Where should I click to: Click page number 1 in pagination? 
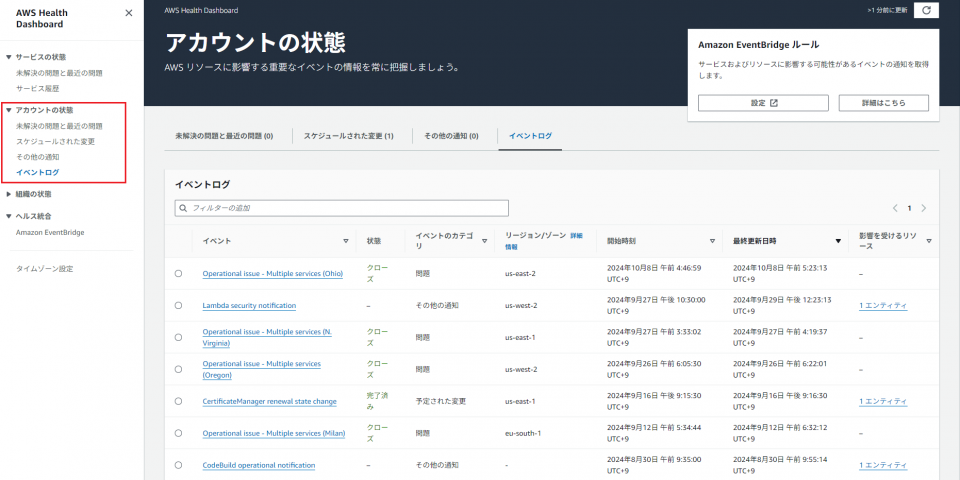pyautogui.click(x=909, y=208)
